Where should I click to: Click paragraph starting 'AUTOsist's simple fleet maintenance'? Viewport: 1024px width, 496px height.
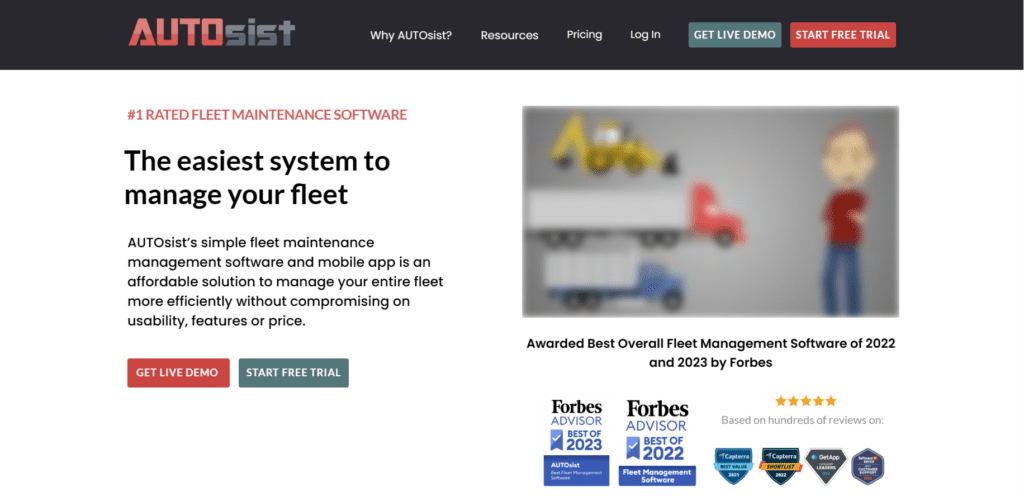(285, 282)
